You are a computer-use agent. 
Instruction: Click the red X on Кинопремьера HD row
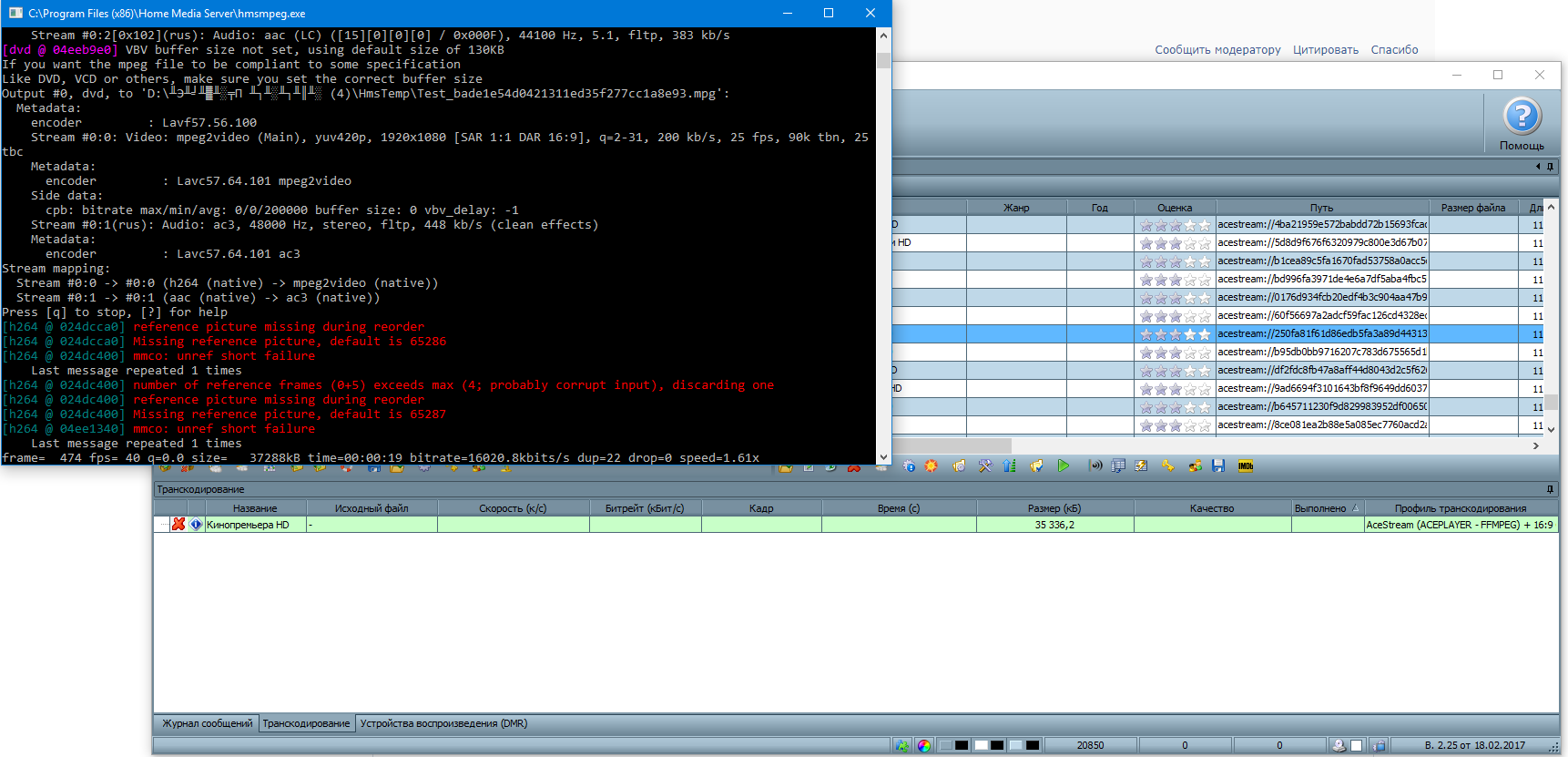tap(178, 525)
